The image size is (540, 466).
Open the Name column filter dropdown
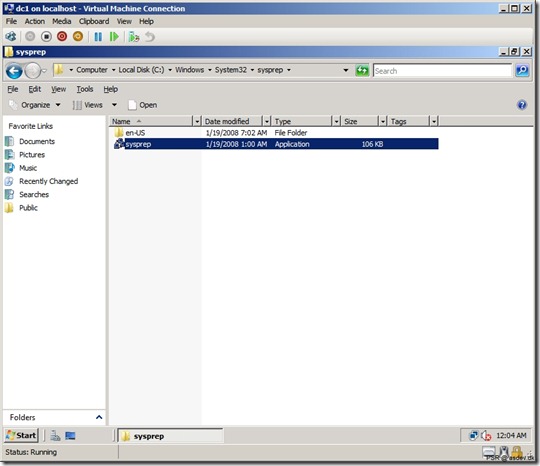point(197,121)
